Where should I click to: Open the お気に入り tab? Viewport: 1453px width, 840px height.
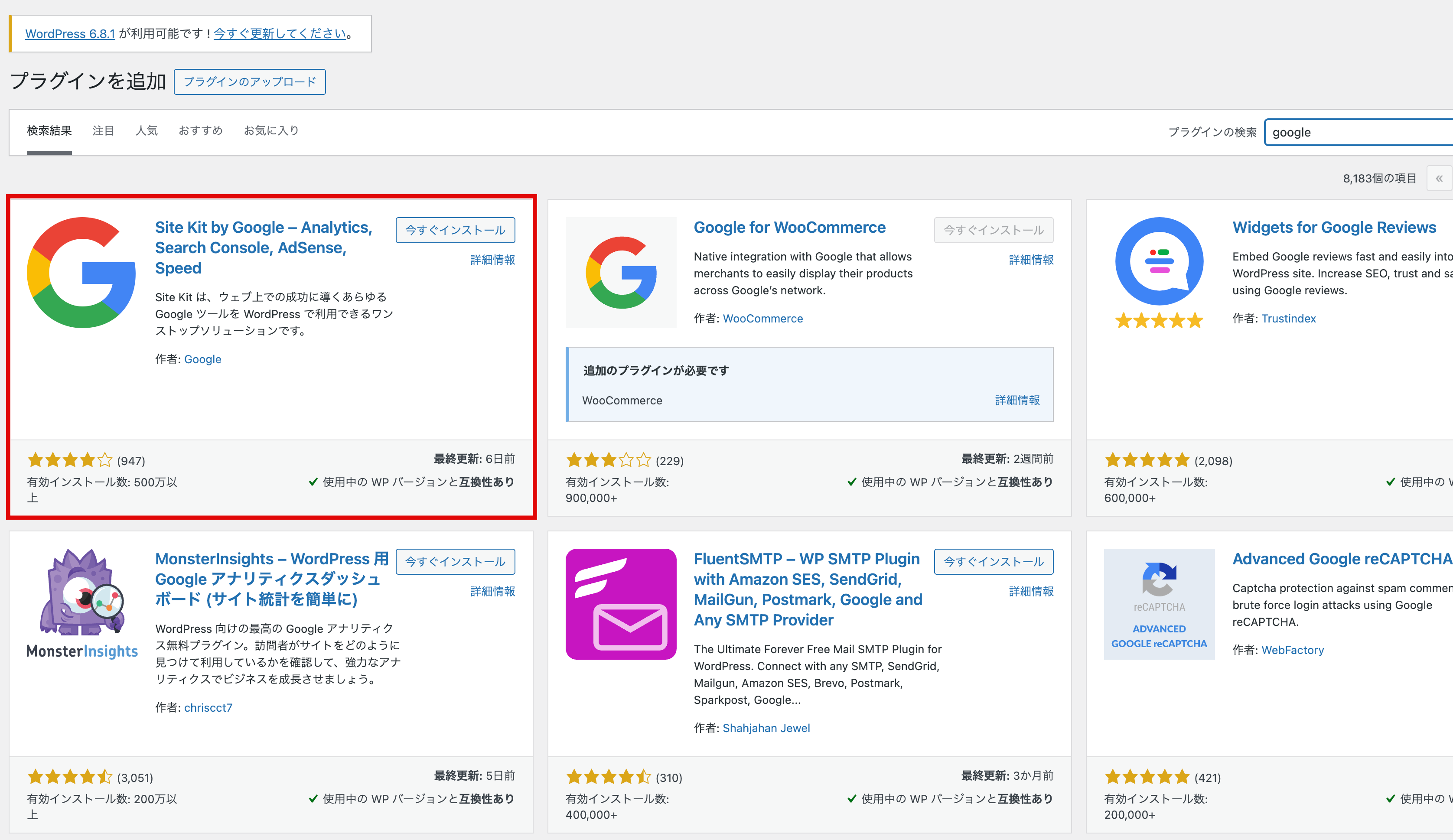(x=271, y=131)
